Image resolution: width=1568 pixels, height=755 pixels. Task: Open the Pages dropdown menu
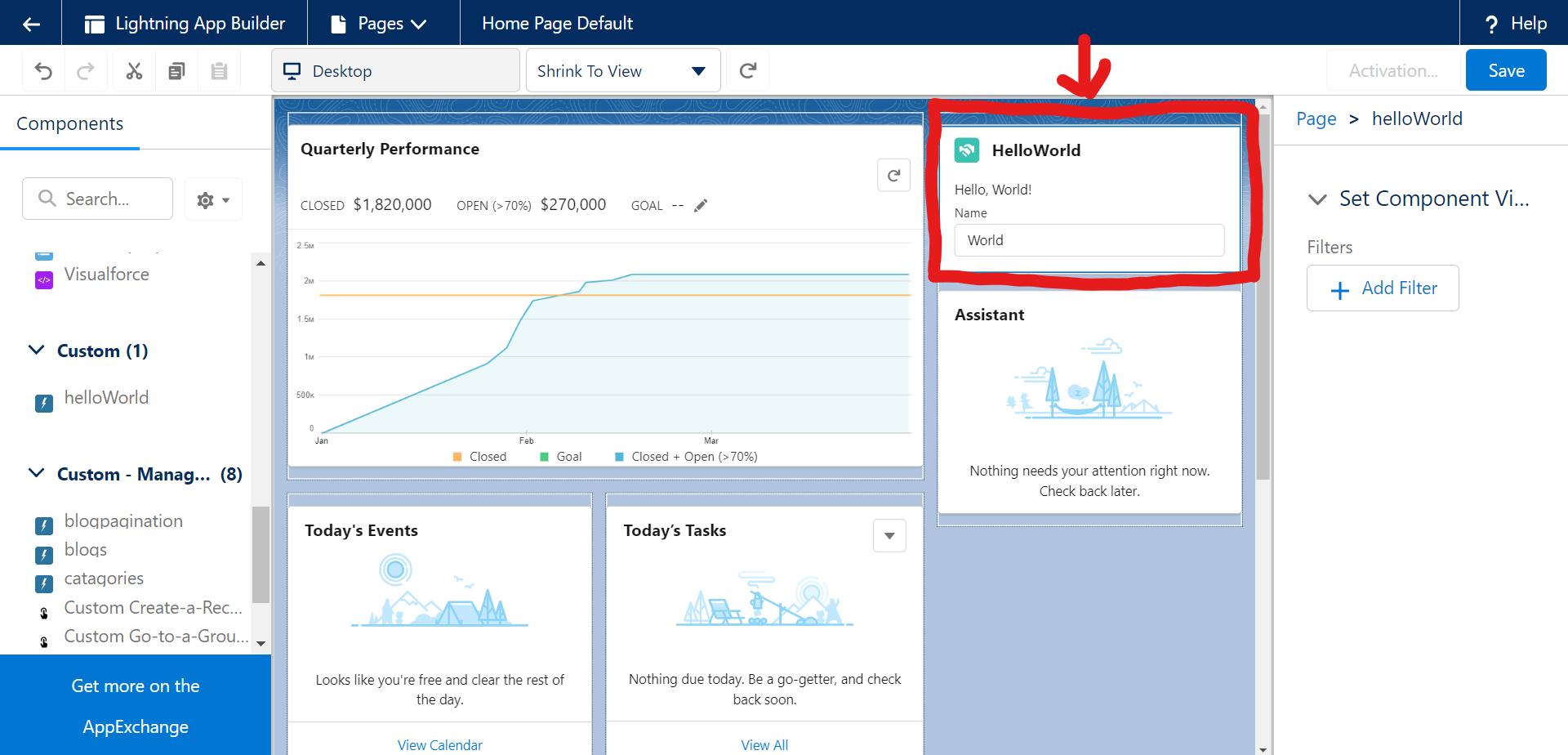(379, 24)
